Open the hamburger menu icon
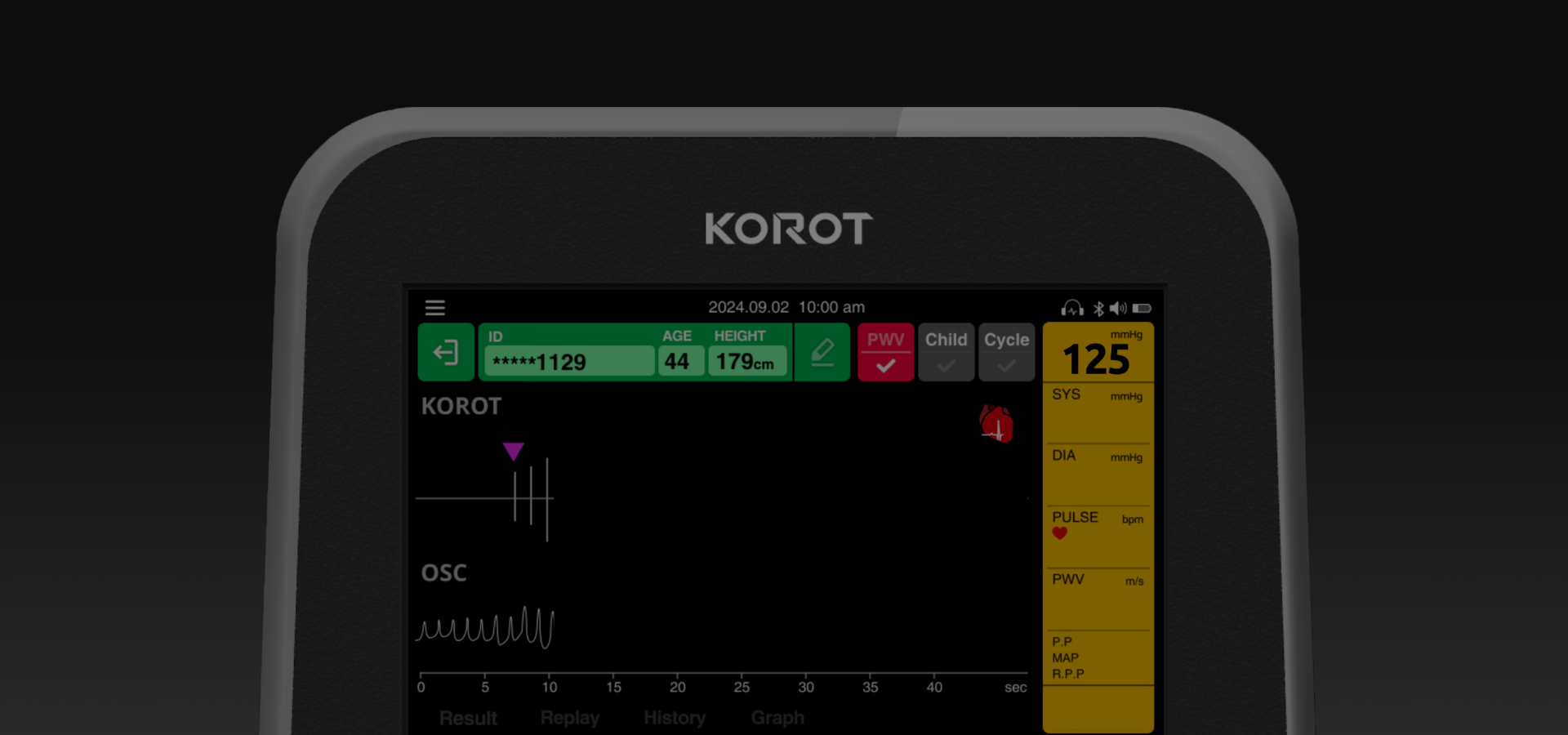 434,308
